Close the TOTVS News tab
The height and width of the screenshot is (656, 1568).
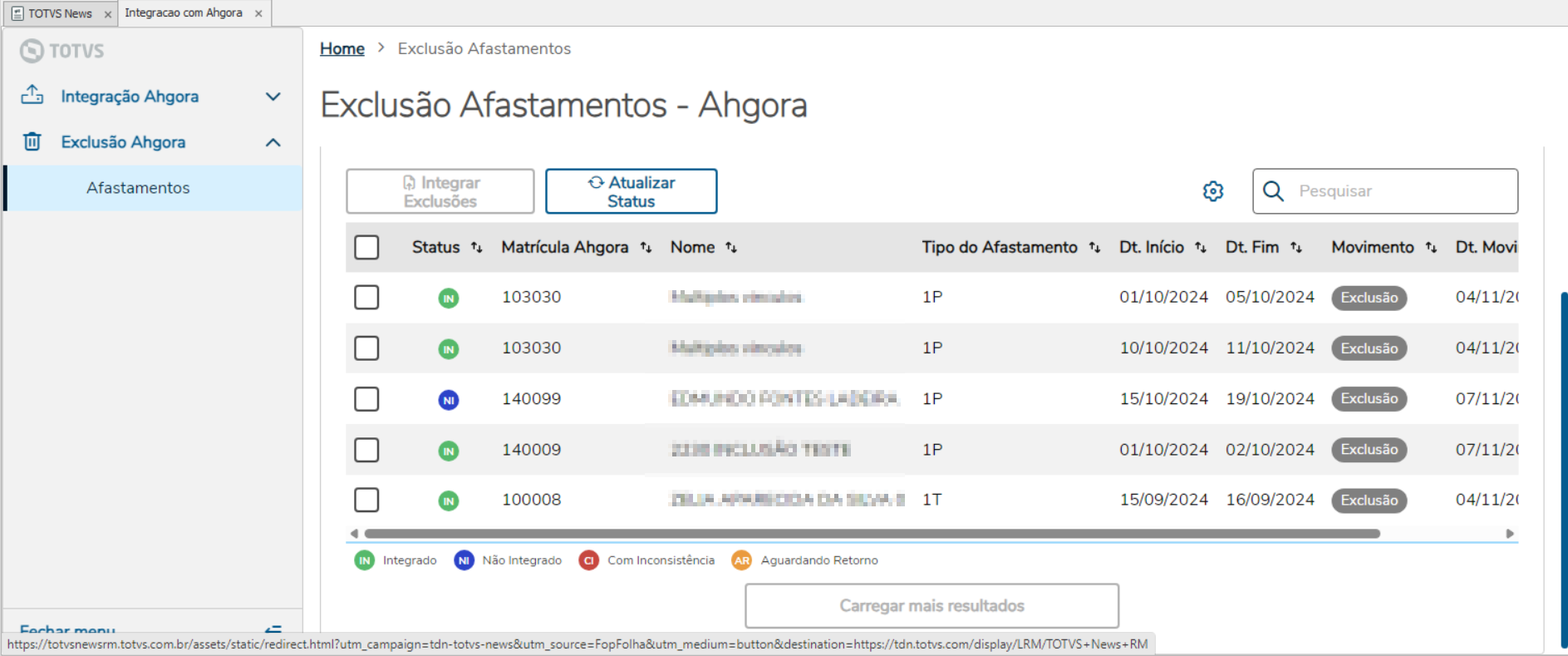pos(108,14)
